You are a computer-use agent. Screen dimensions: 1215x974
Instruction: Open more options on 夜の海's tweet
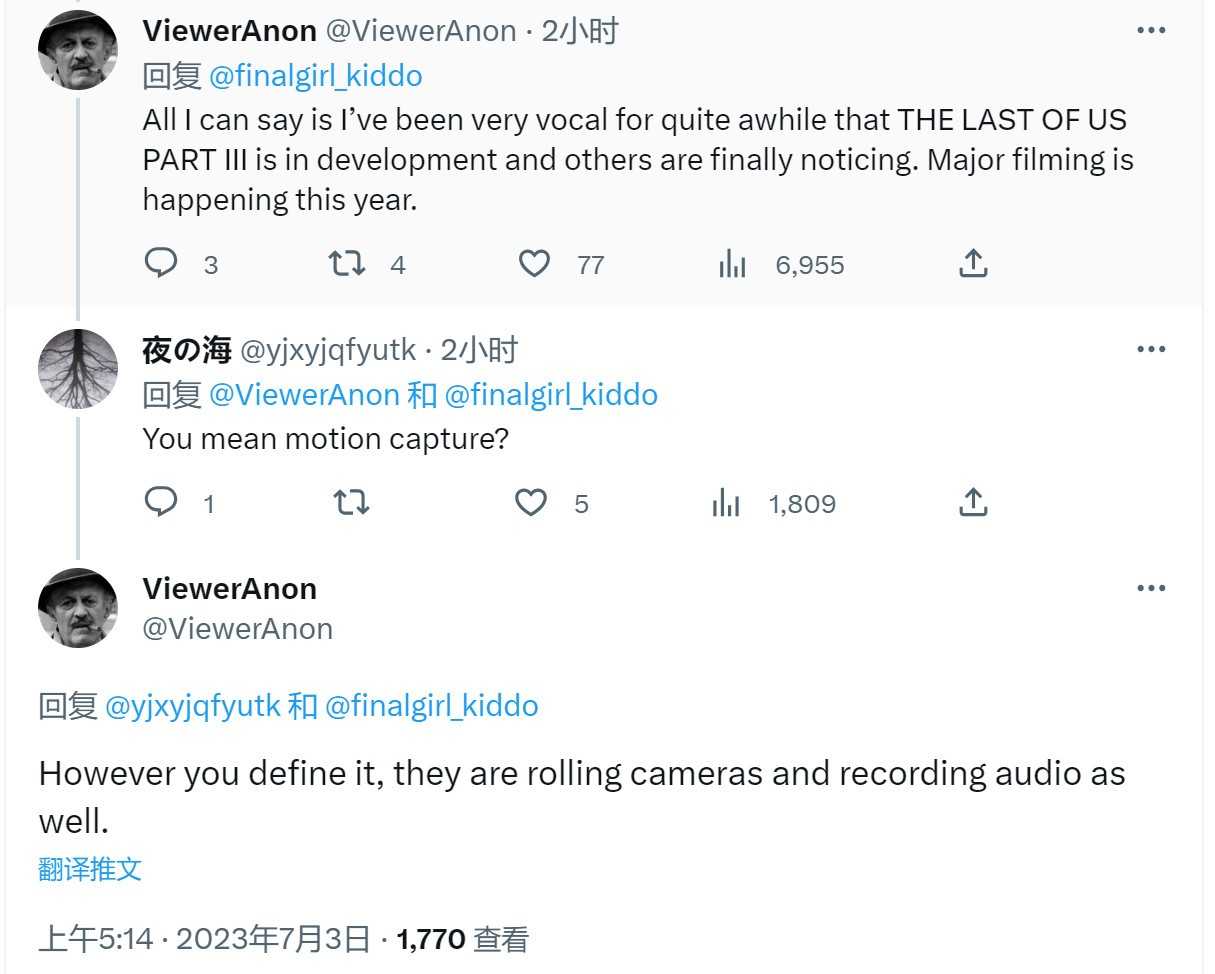pos(1151,350)
